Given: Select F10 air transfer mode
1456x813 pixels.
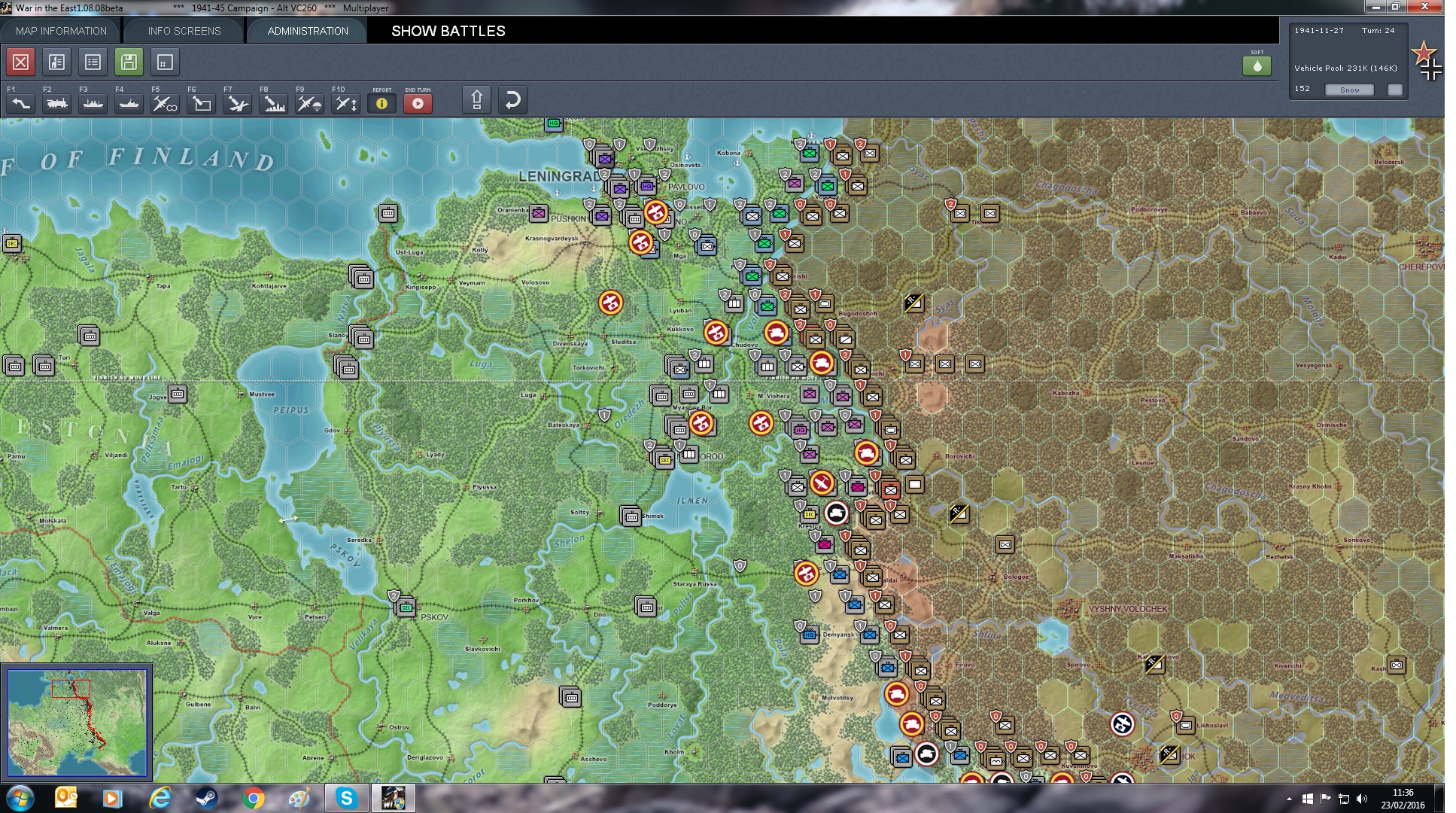Looking at the screenshot, I should pyautogui.click(x=345, y=103).
